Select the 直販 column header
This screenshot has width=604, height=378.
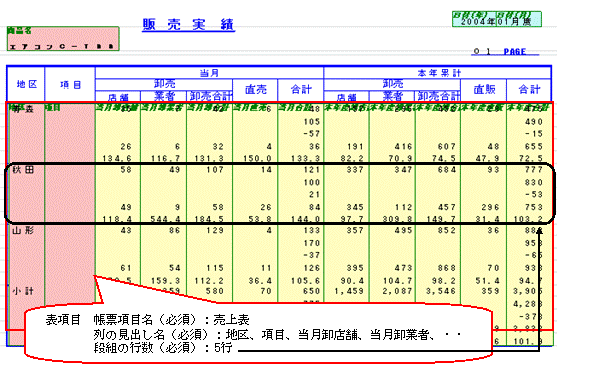click(484, 89)
